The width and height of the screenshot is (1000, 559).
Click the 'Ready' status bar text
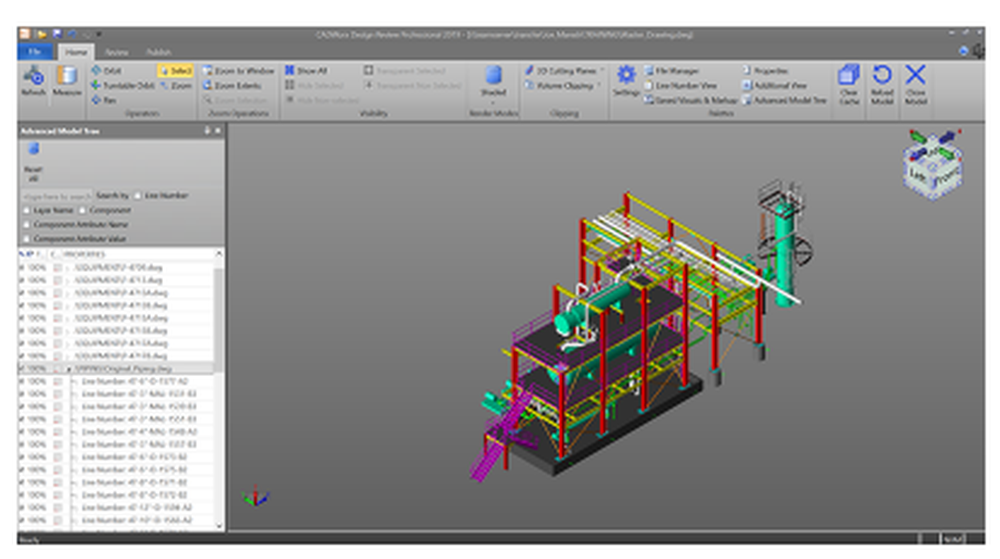coord(29,539)
